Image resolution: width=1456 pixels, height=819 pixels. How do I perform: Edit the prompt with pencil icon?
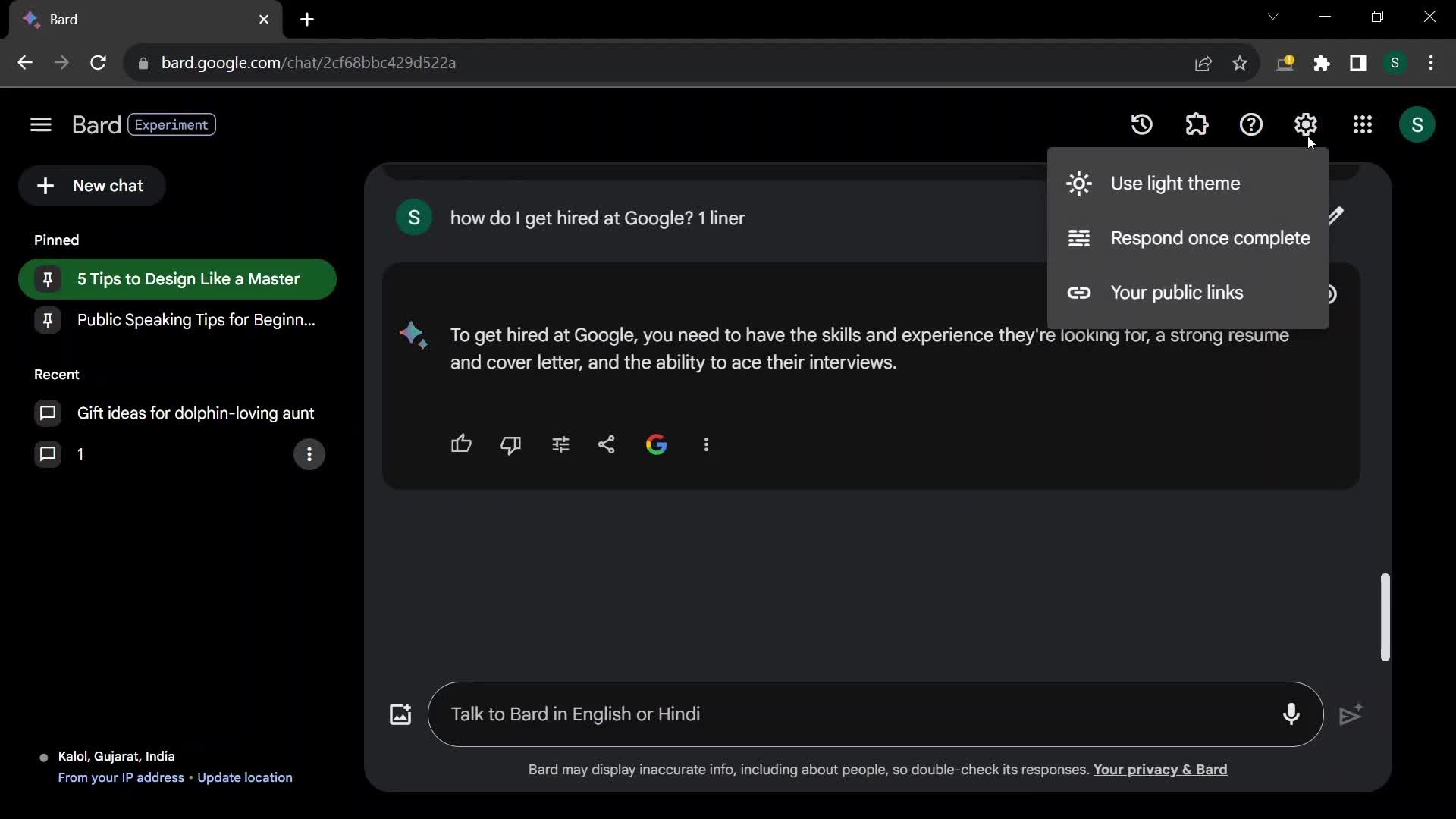1336,216
